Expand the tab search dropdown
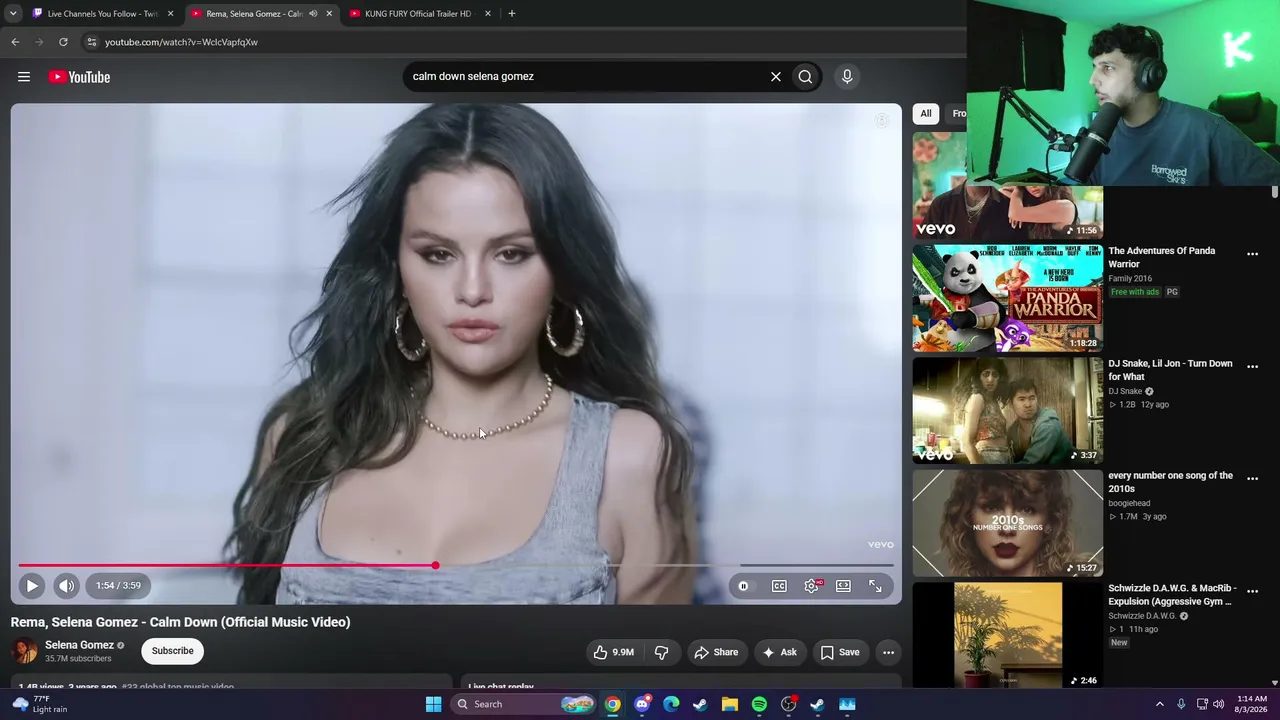1280x720 pixels. pyautogui.click(x=13, y=14)
